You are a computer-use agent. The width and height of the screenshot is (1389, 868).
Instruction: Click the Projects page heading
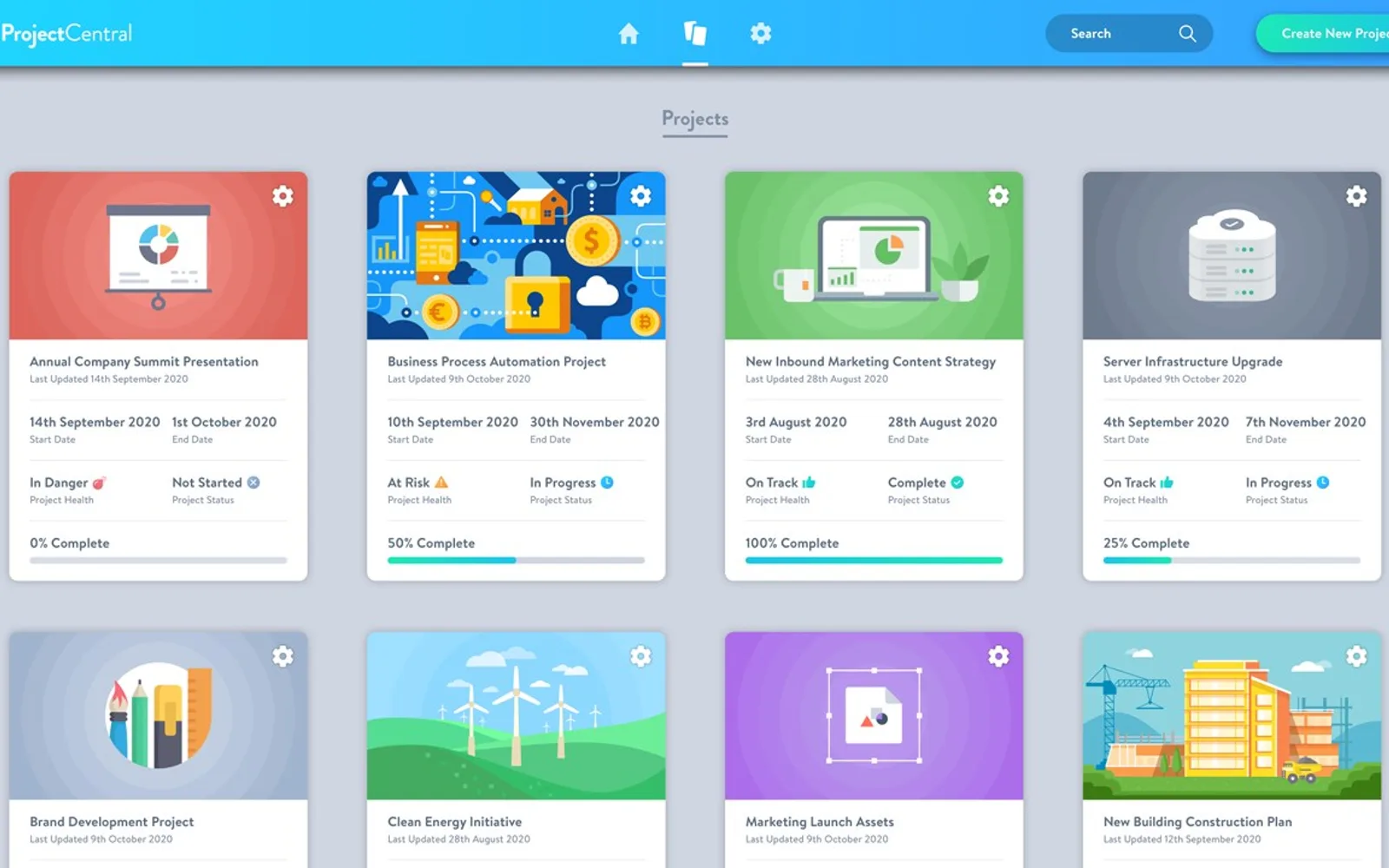click(x=695, y=119)
